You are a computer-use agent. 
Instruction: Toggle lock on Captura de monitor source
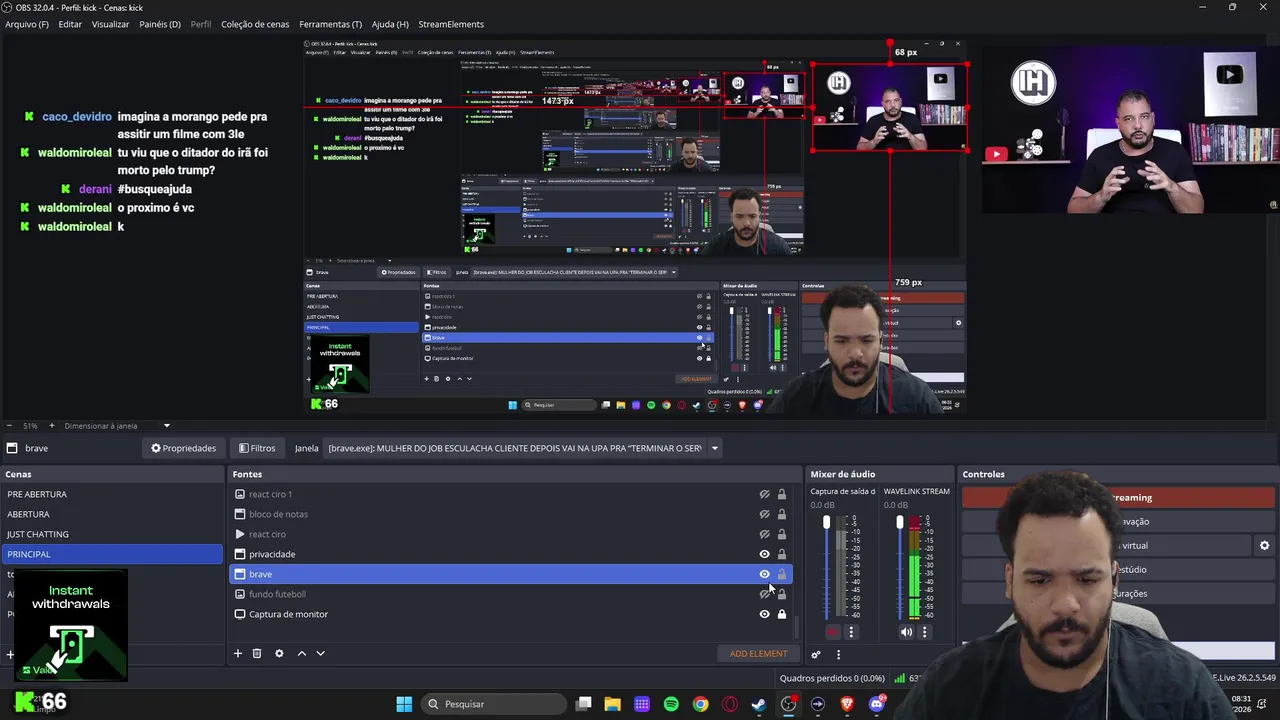(x=782, y=614)
